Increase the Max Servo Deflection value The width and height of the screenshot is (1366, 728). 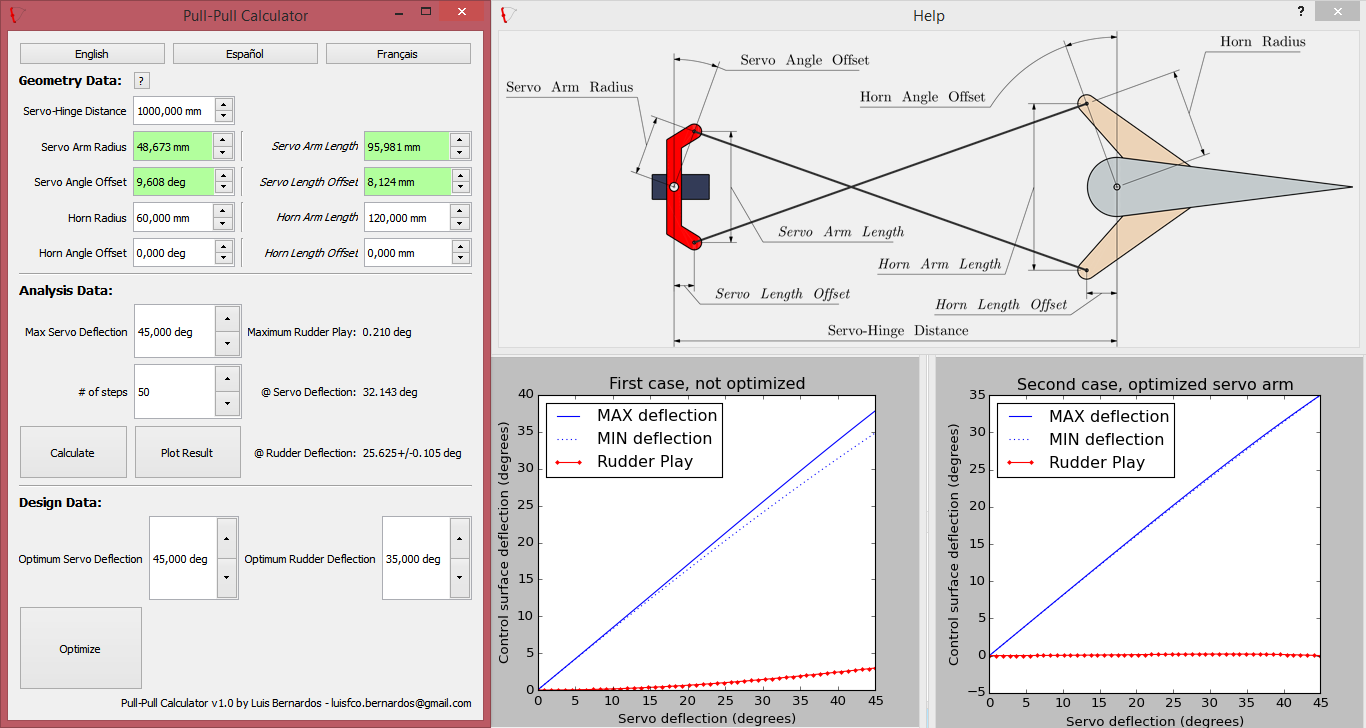[227, 318]
